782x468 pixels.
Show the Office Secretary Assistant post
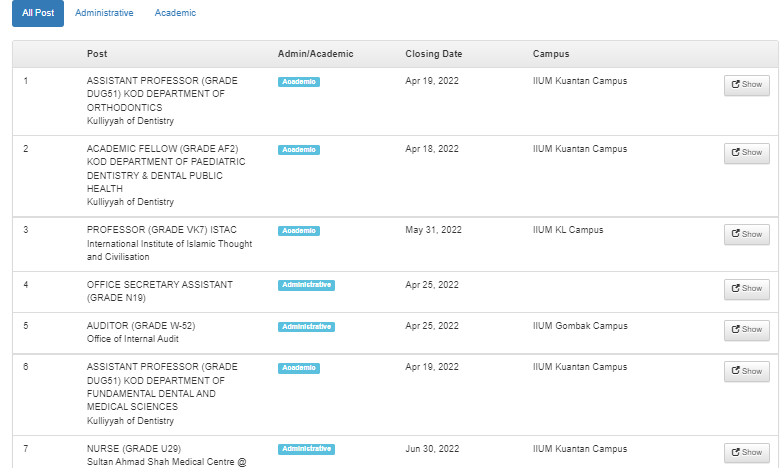tap(747, 289)
